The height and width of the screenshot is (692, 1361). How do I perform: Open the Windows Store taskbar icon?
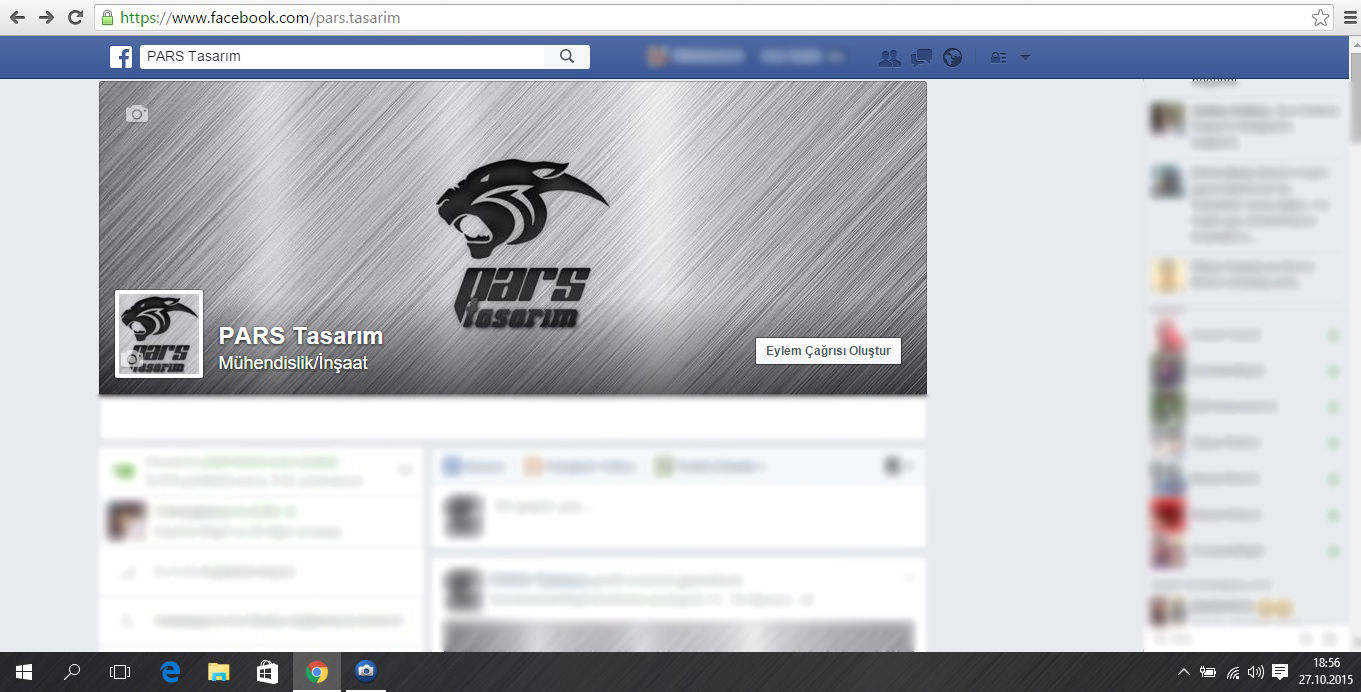[x=267, y=672]
